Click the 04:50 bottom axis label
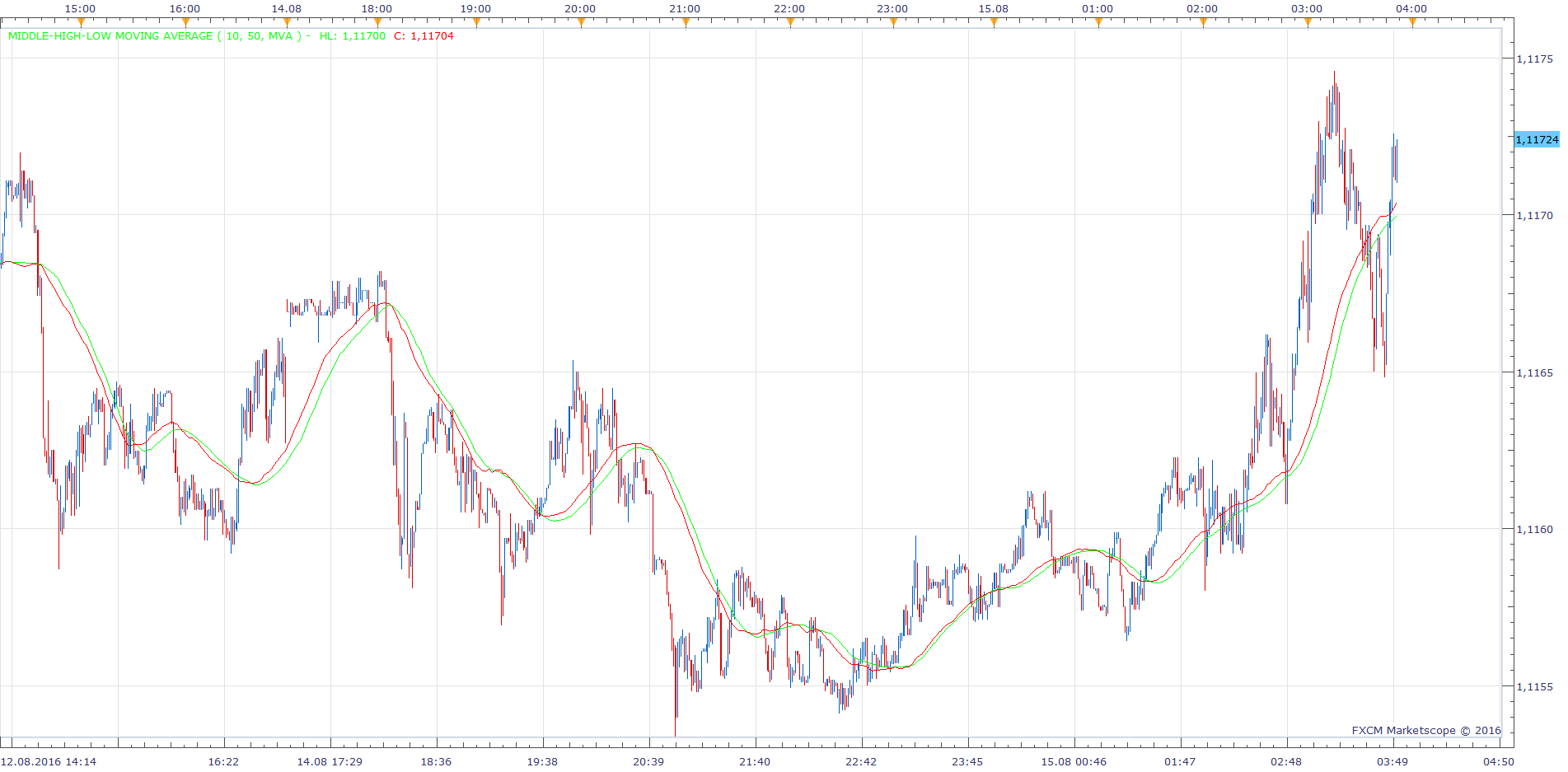1568x772 pixels. point(1499,761)
